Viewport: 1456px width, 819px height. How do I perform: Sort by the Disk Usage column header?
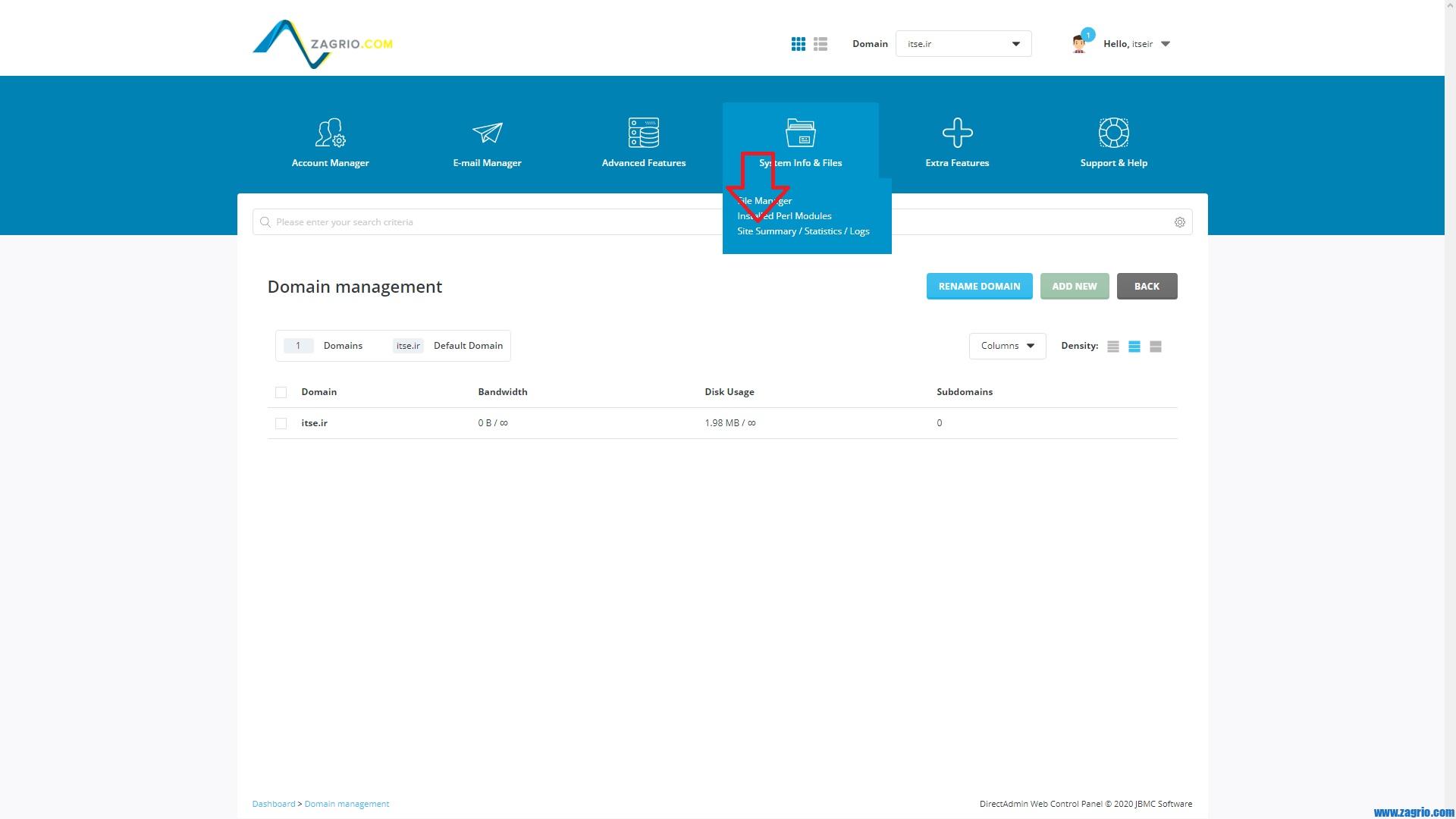(x=729, y=392)
